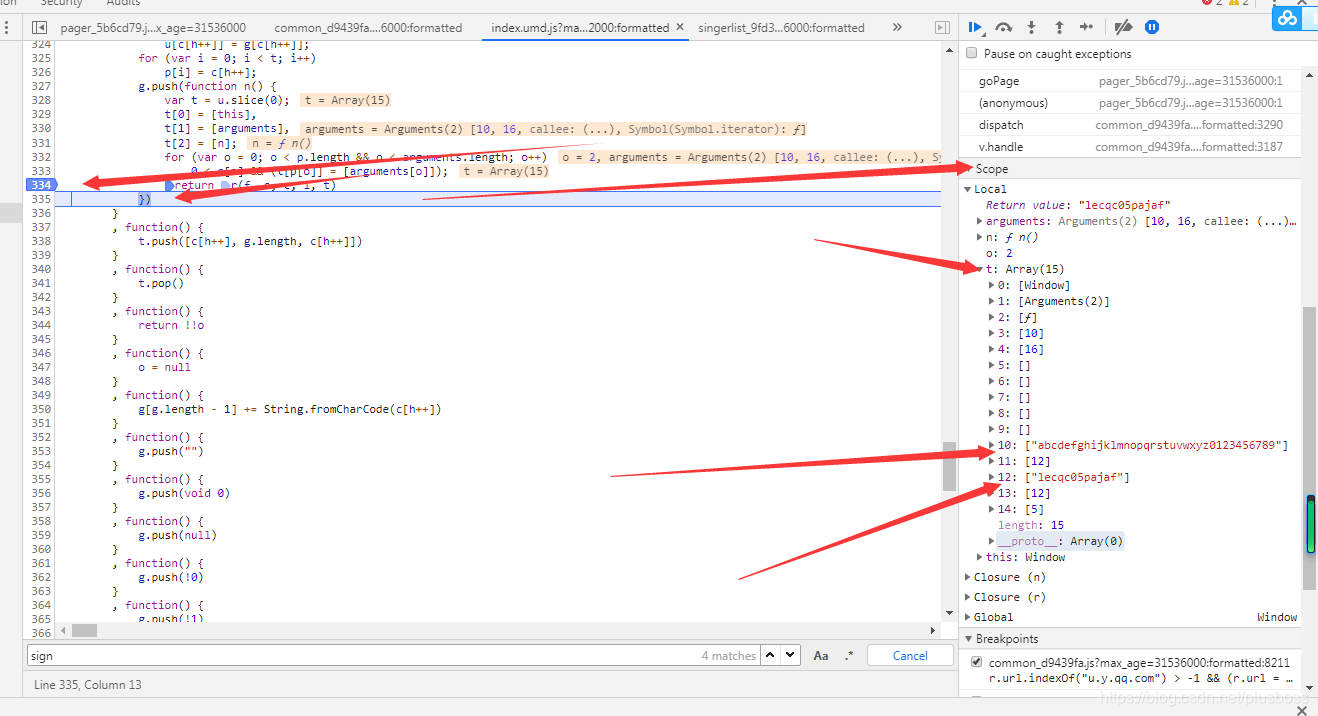Screen dimensions: 1318x716
Task: Click the length: 15 property
Action: pyautogui.click(x=1030, y=525)
